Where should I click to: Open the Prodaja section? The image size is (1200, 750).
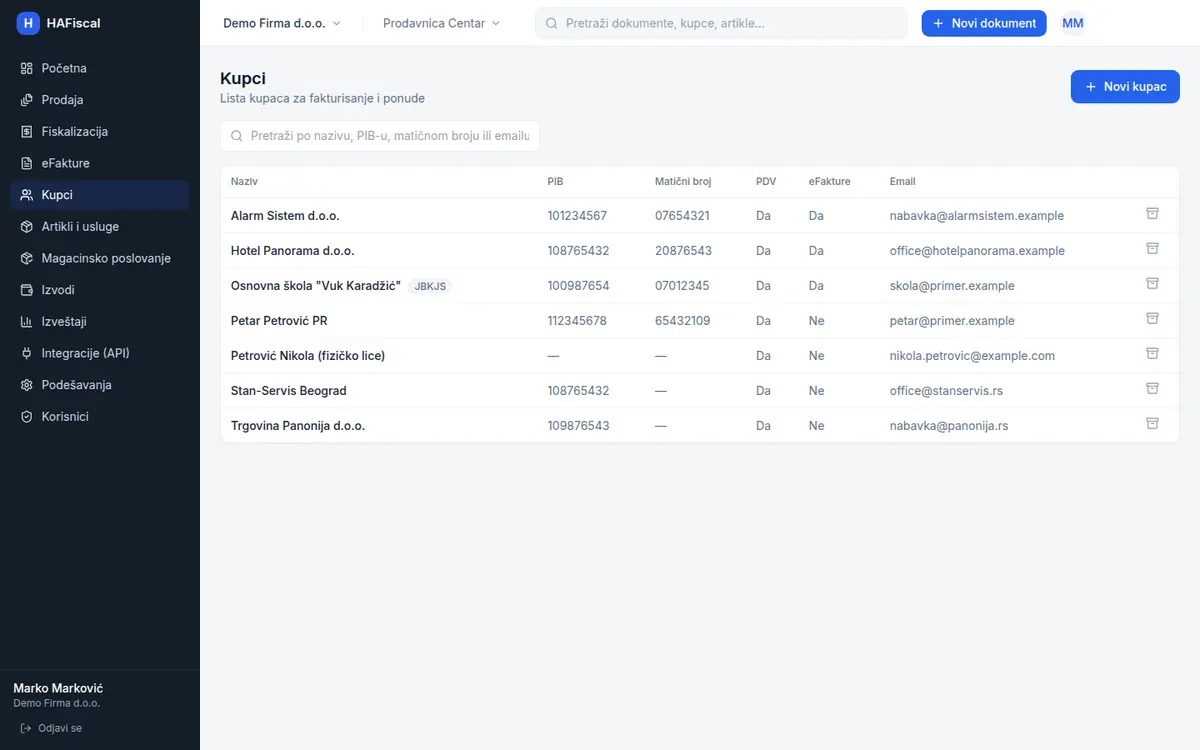pos(100,100)
